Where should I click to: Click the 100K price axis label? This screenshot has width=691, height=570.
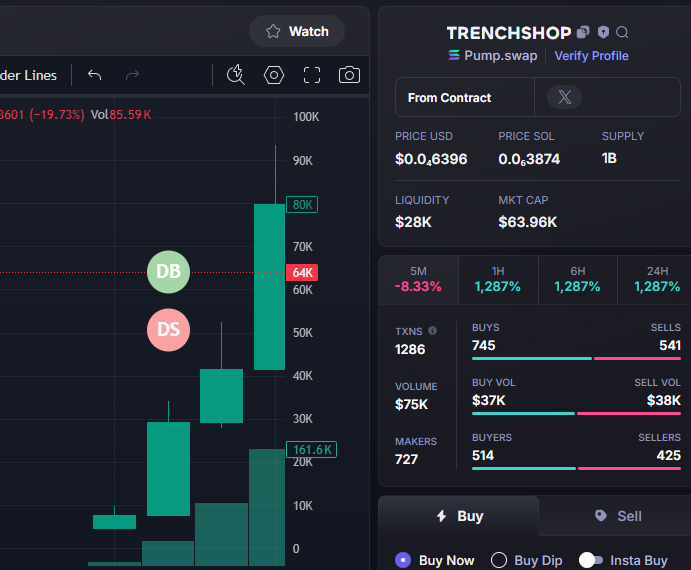click(306, 117)
